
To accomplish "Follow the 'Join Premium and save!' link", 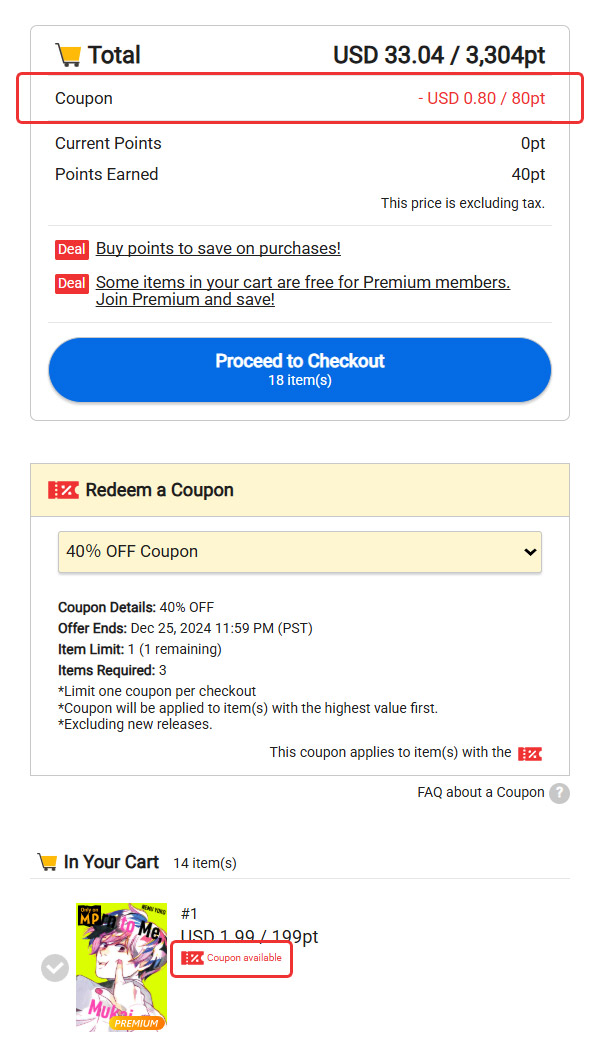I will (x=184, y=298).
